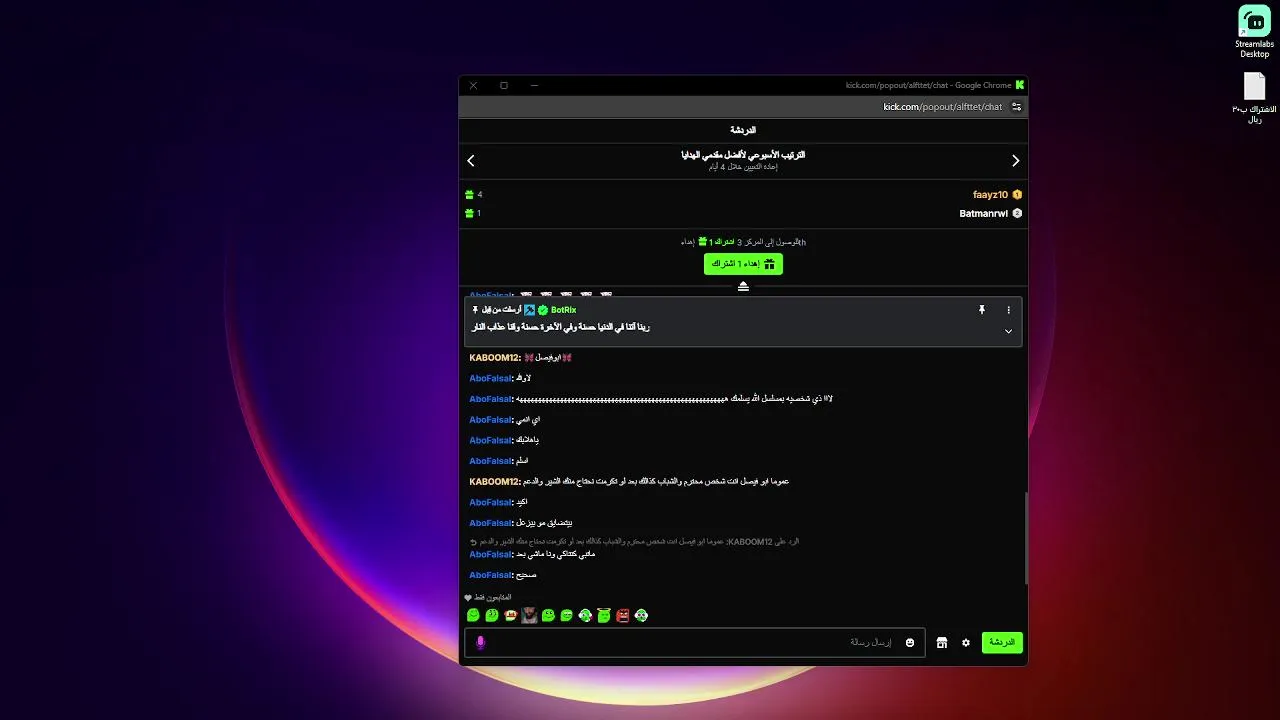Collapse the gift leaderboard panel
Viewport: 1280px width, 720px height.
tap(743, 287)
